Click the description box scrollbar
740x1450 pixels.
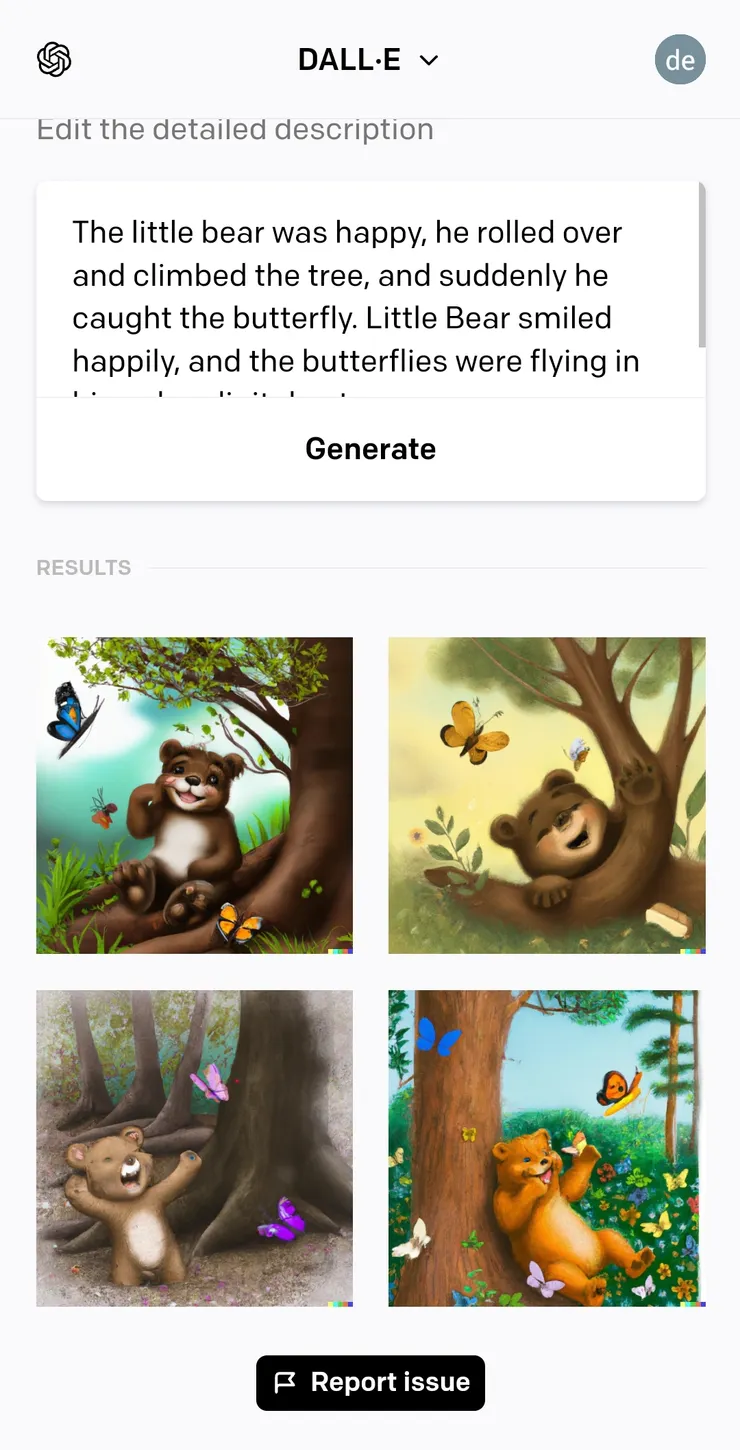702,265
